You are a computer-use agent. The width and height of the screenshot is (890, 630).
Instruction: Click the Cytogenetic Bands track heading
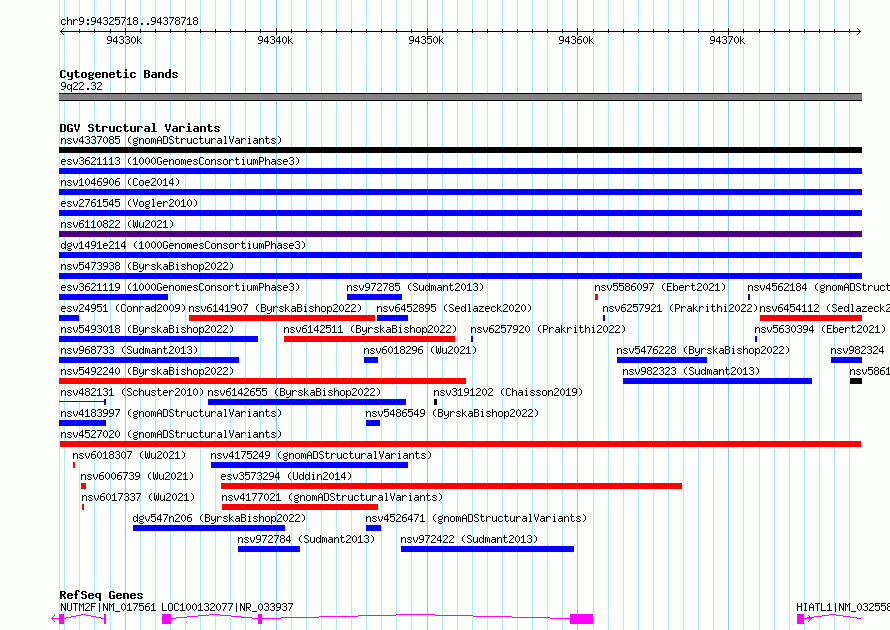(118, 74)
